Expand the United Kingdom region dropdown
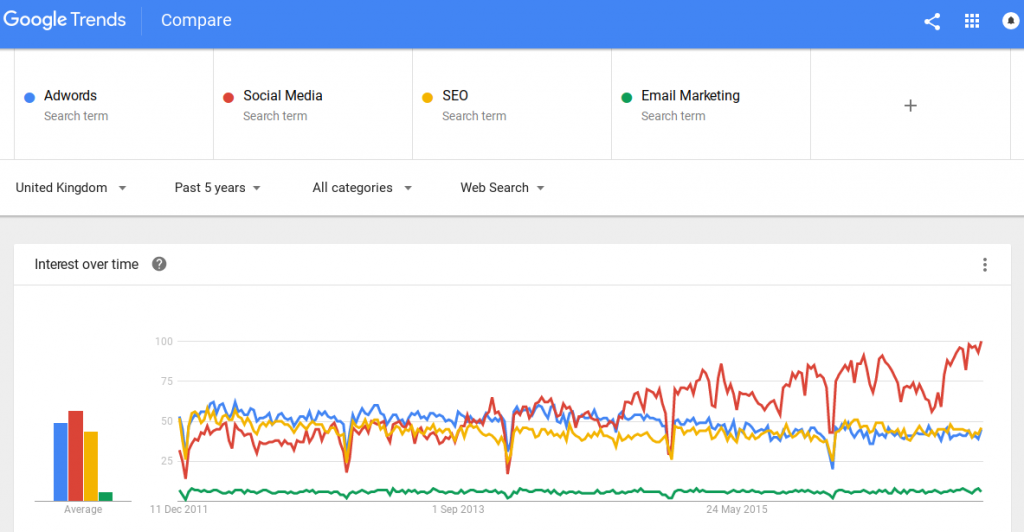Image resolution: width=1024 pixels, height=532 pixels. (x=70, y=188)
